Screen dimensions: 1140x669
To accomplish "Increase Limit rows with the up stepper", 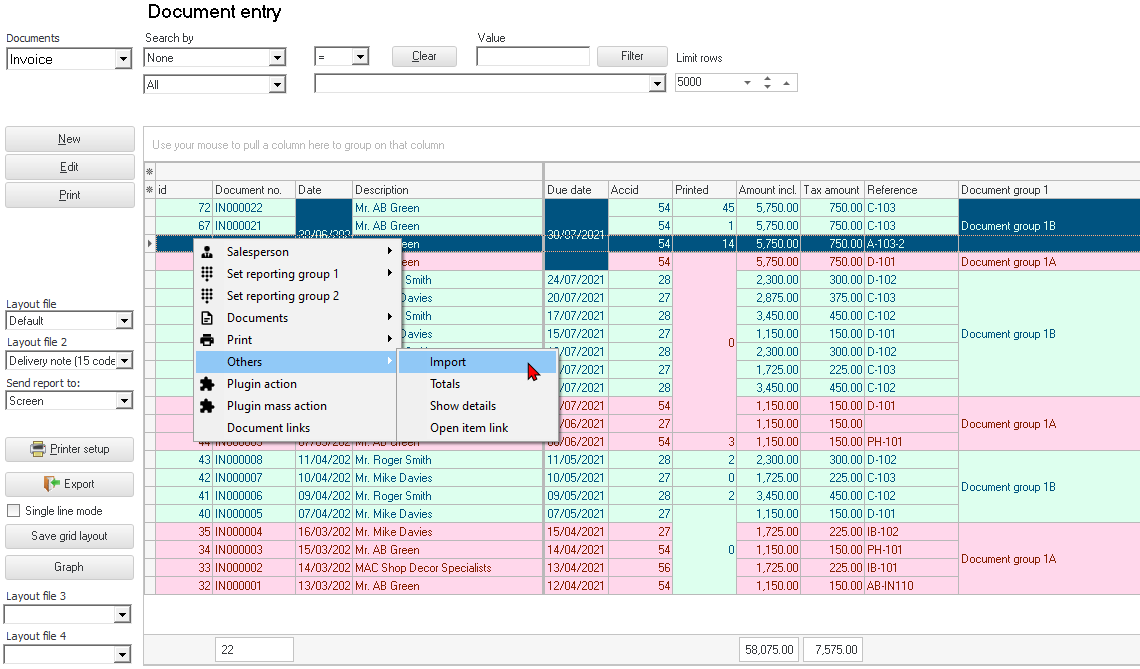I will click(767, 78).
